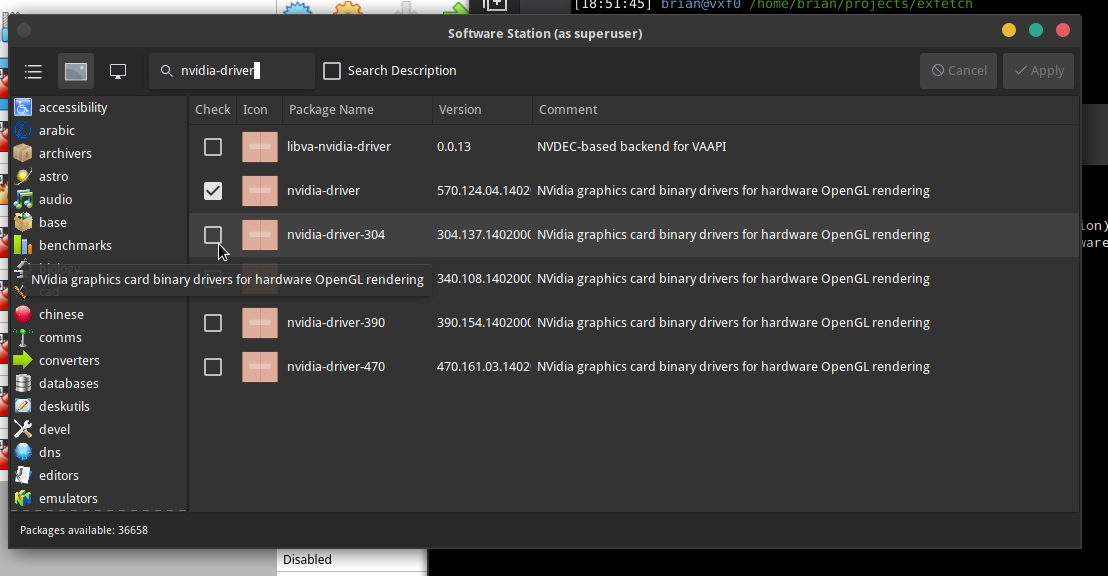Click the Apply button
This screenshot has height=576, width=1108.
pyautogui.click(x=1038, y=71)
